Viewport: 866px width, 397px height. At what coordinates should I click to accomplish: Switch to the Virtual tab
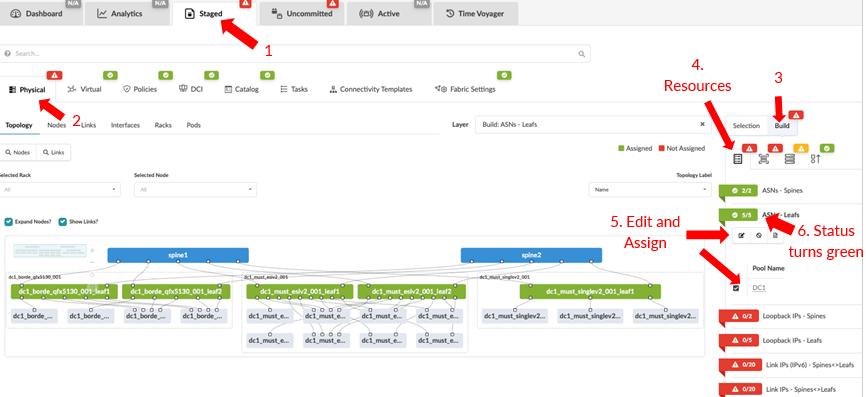[x=85, y=89]
